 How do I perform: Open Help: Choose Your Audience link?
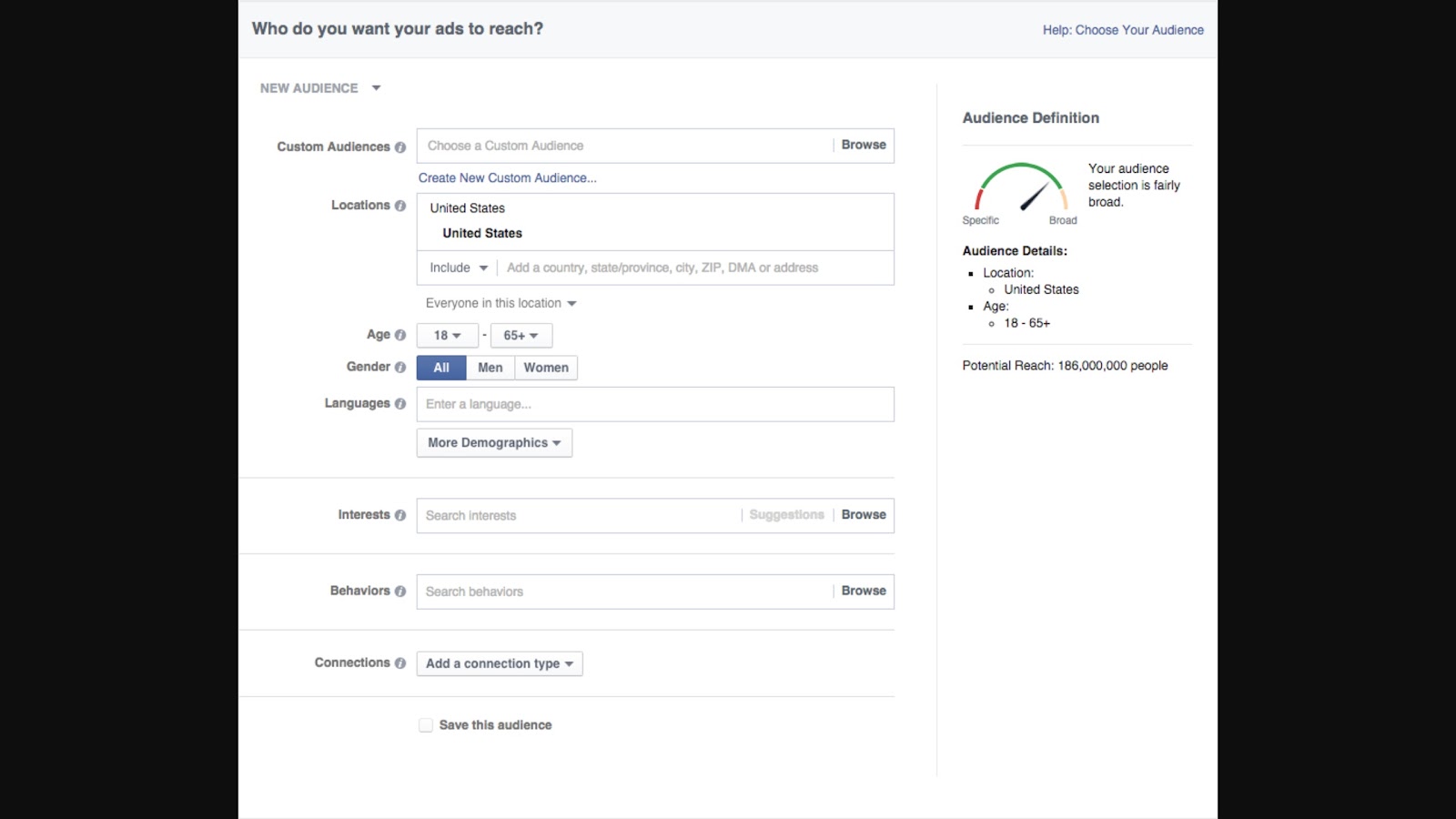(1123, 30)
